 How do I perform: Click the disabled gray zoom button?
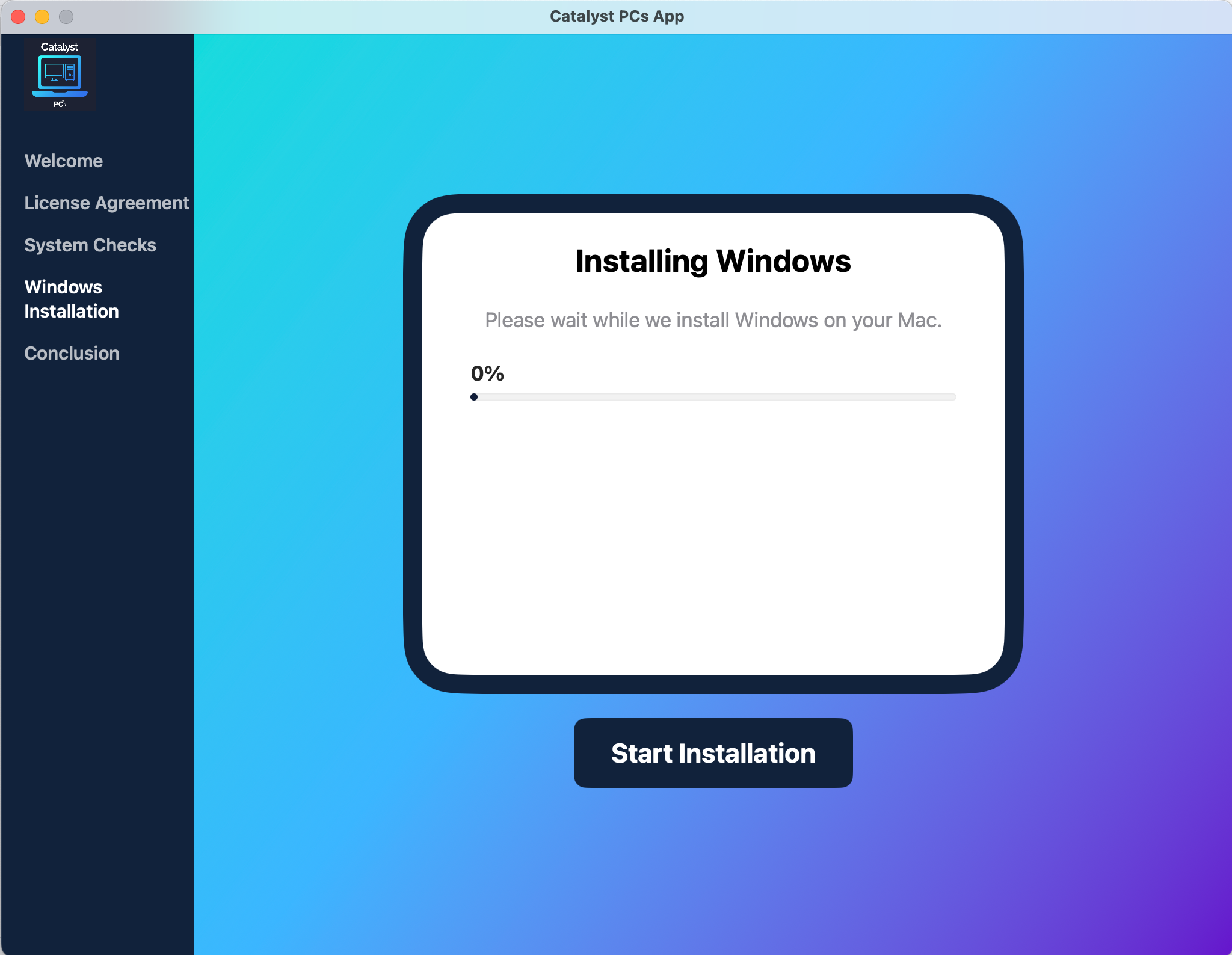66,17
